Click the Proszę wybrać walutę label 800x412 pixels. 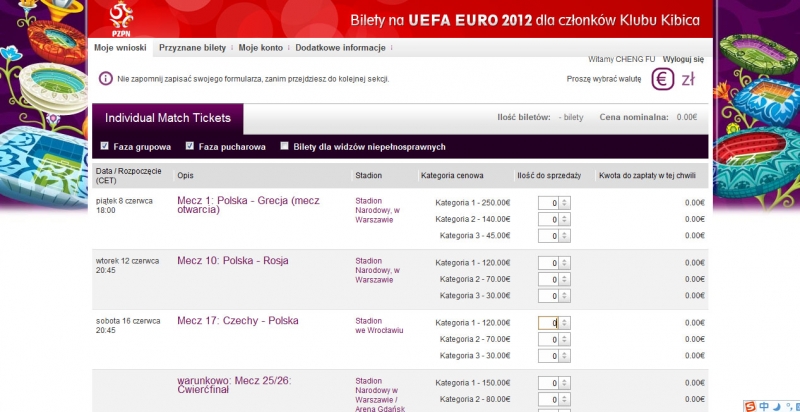click(604, 79)
